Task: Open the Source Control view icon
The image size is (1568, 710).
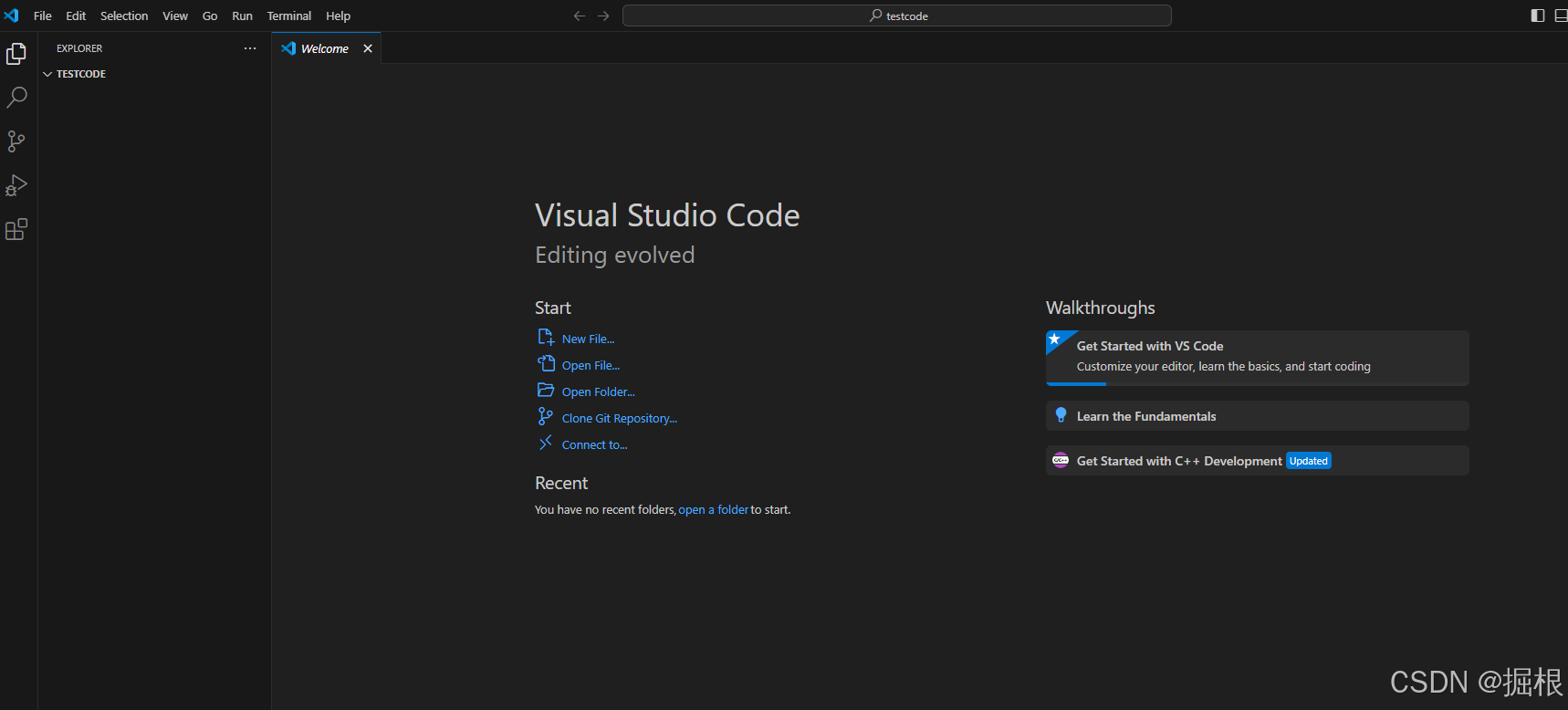Action: coord(16,141)
